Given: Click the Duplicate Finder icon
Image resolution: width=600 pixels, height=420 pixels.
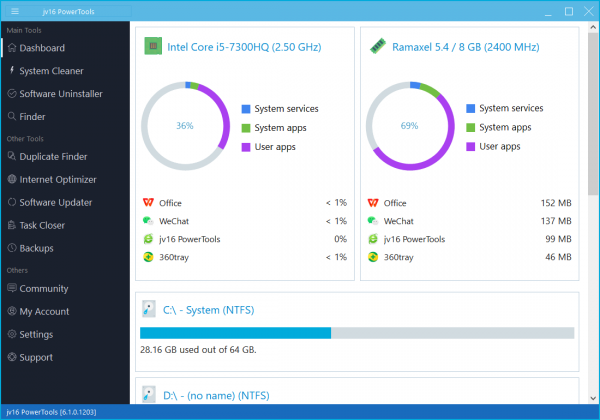Looking at the screenshot, I should (12, 156).
